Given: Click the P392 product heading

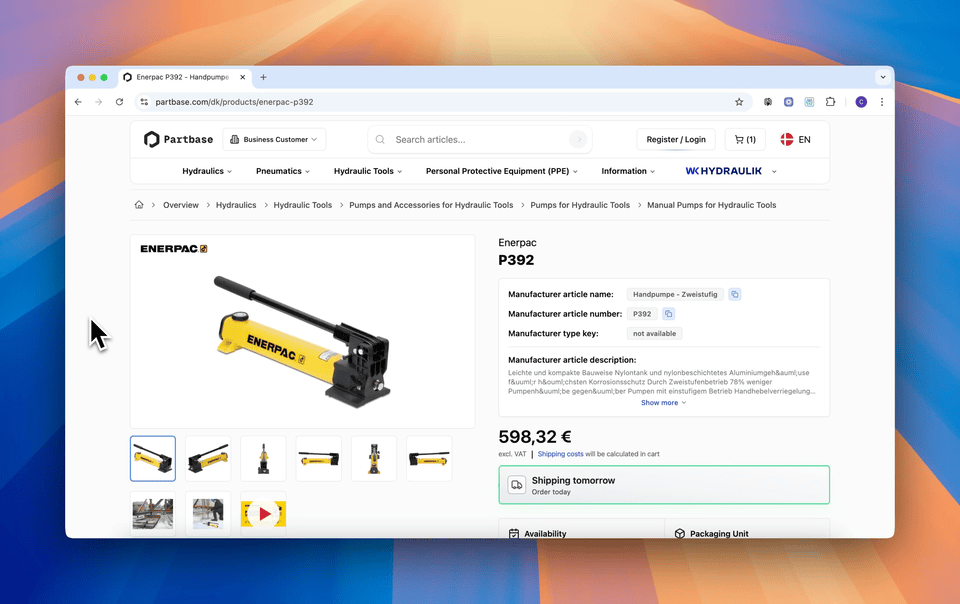Looking at the screenshot, I should [x=516, y=260].
